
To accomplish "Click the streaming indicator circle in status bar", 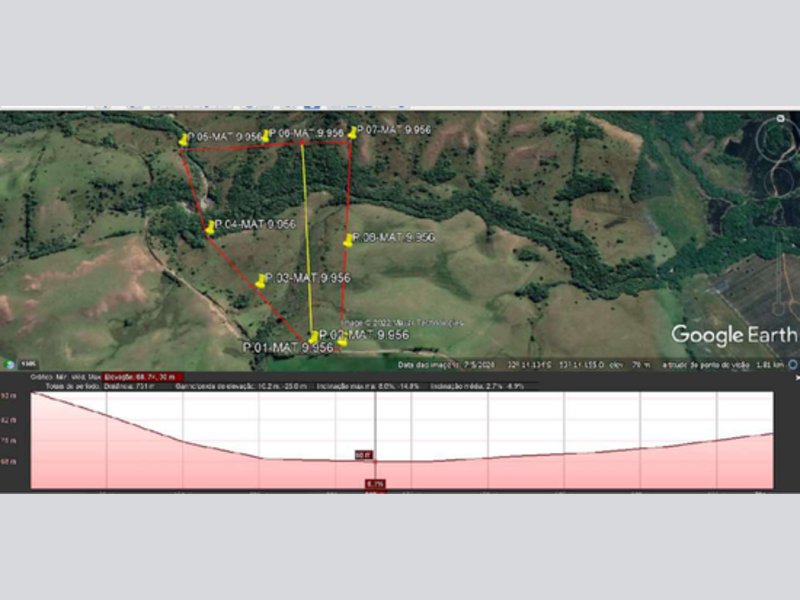I will click(793, 364).
